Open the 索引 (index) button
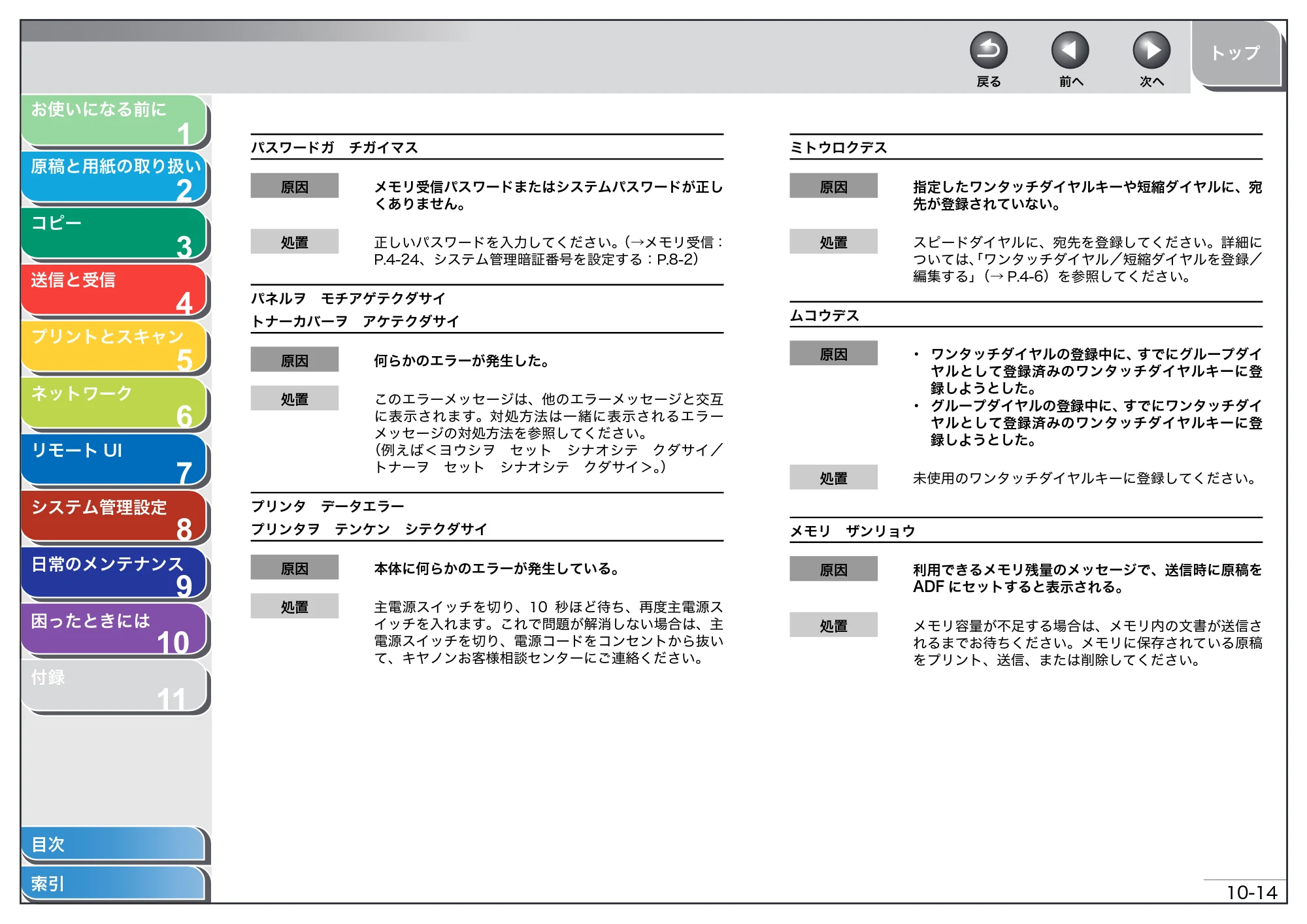The width and height of the screenshot is (1307, 924). 114,883
